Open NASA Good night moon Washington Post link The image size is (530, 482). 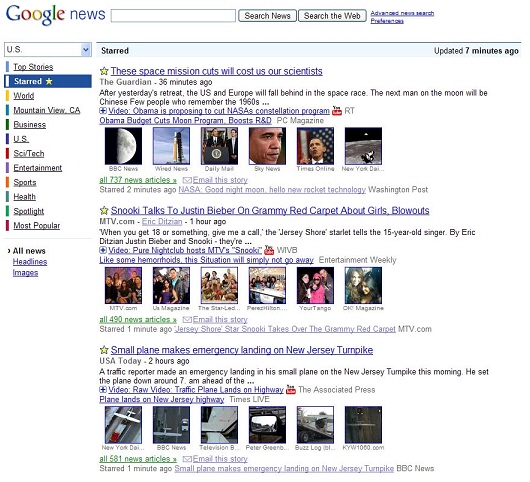coord(272,190)
